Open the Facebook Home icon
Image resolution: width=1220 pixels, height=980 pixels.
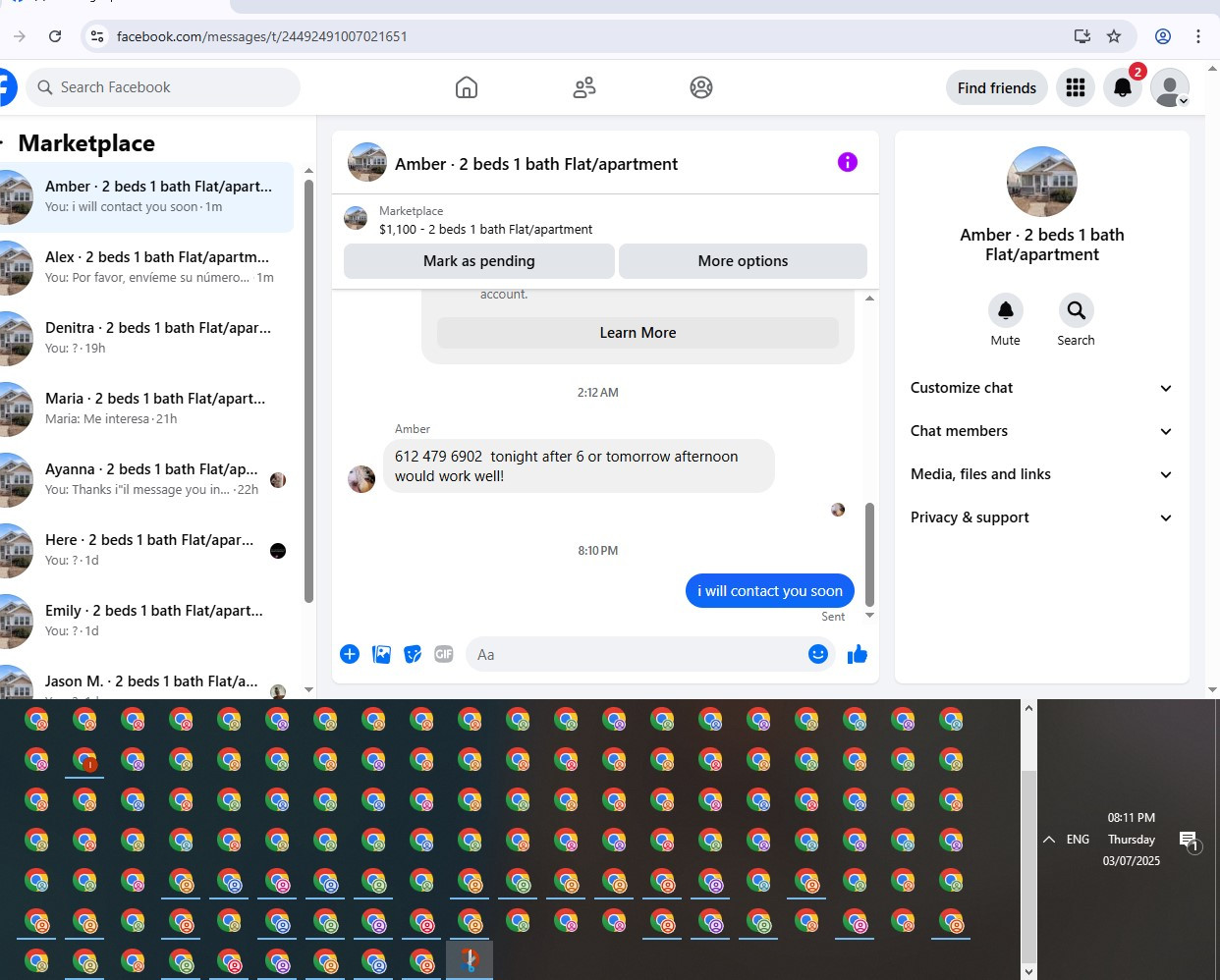coord(467,87)
